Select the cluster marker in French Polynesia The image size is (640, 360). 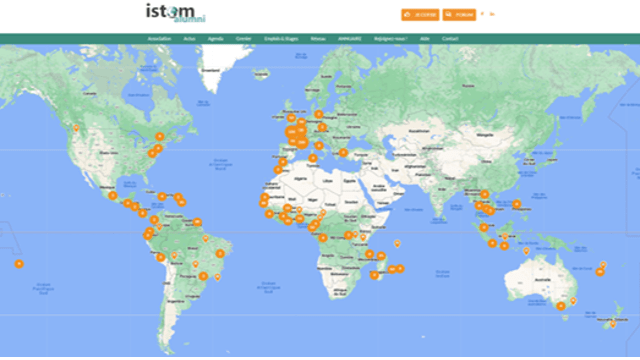tap(19, 264)
